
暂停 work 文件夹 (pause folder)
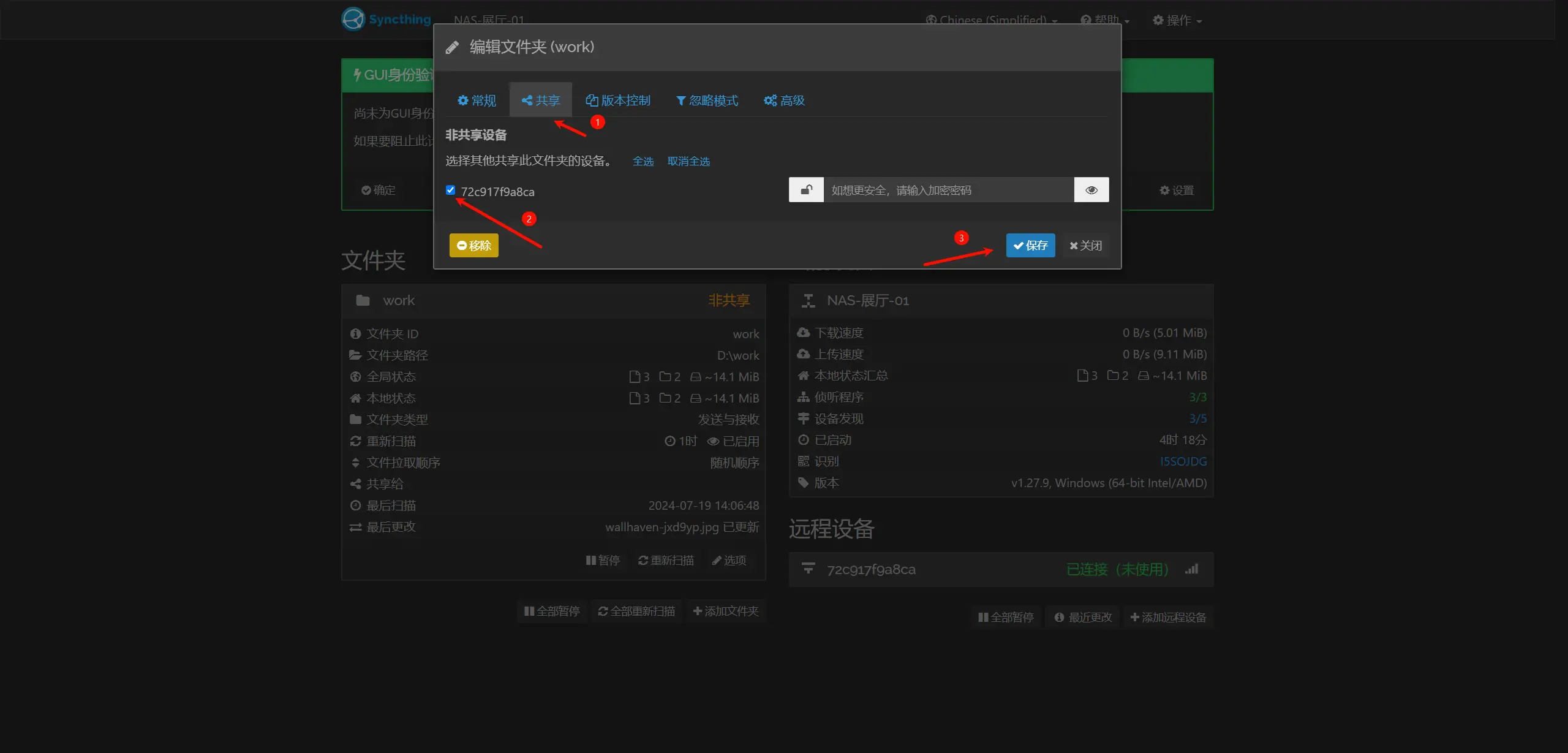coord(603,559)
